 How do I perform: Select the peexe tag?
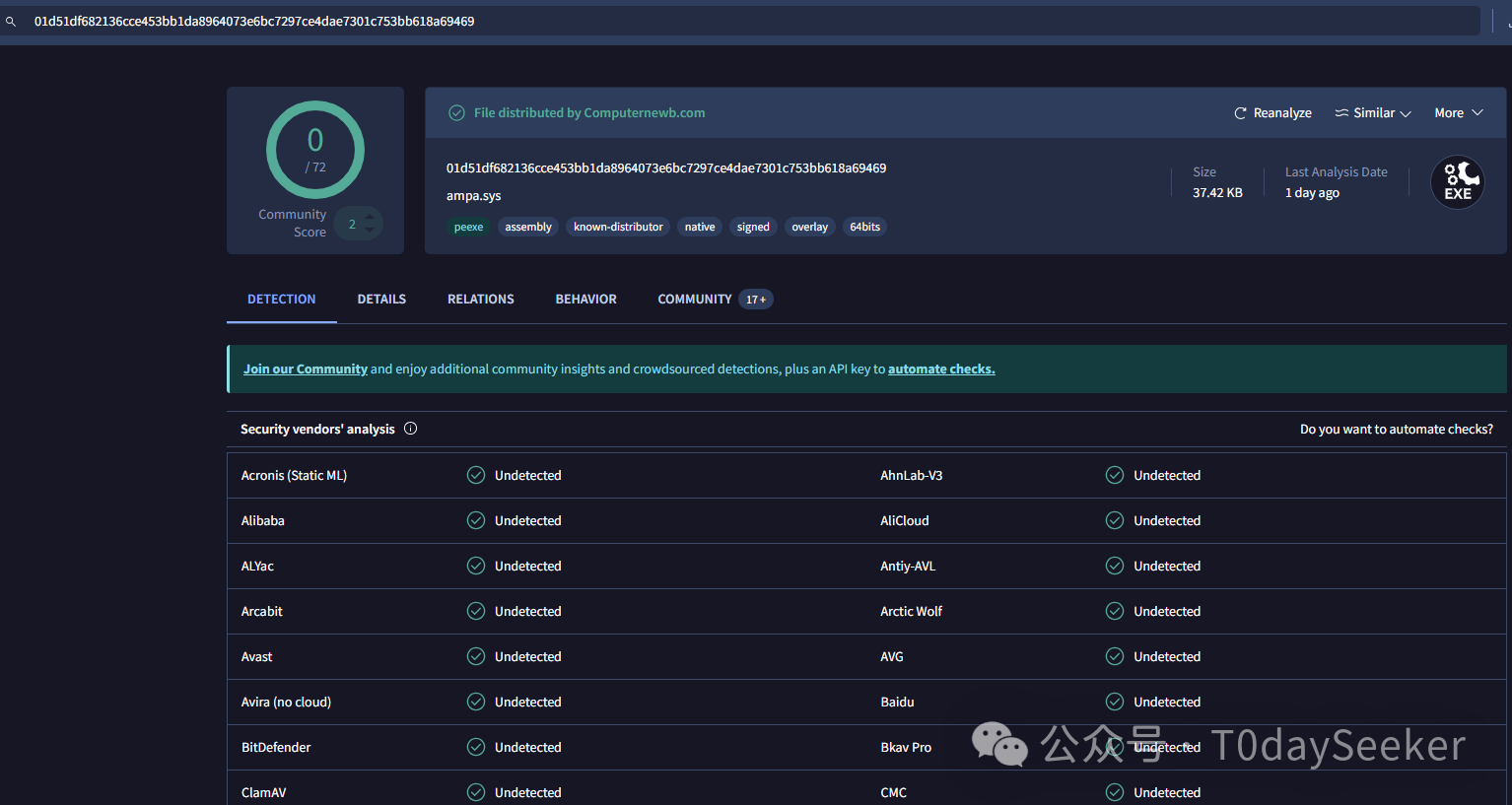(x=468, y=227)
